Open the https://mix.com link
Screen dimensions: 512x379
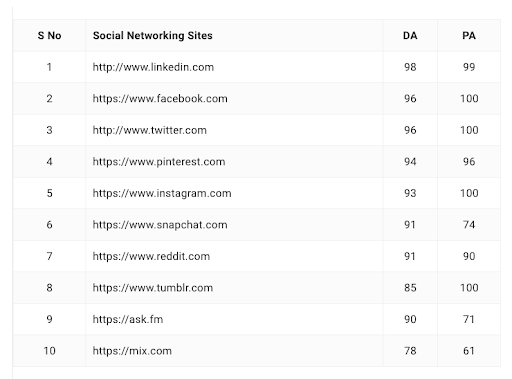click(132, 351)
